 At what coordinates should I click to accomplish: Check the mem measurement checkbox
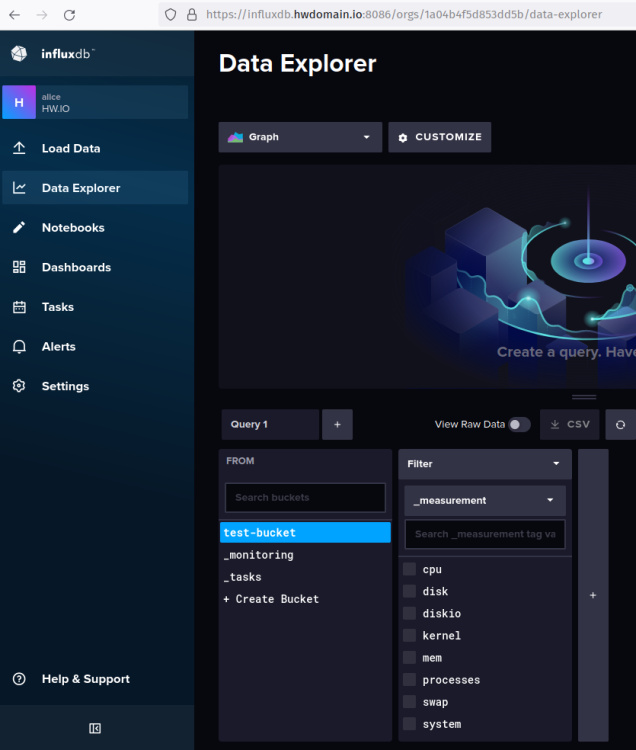pyautogui.click(x=409, y=658)
